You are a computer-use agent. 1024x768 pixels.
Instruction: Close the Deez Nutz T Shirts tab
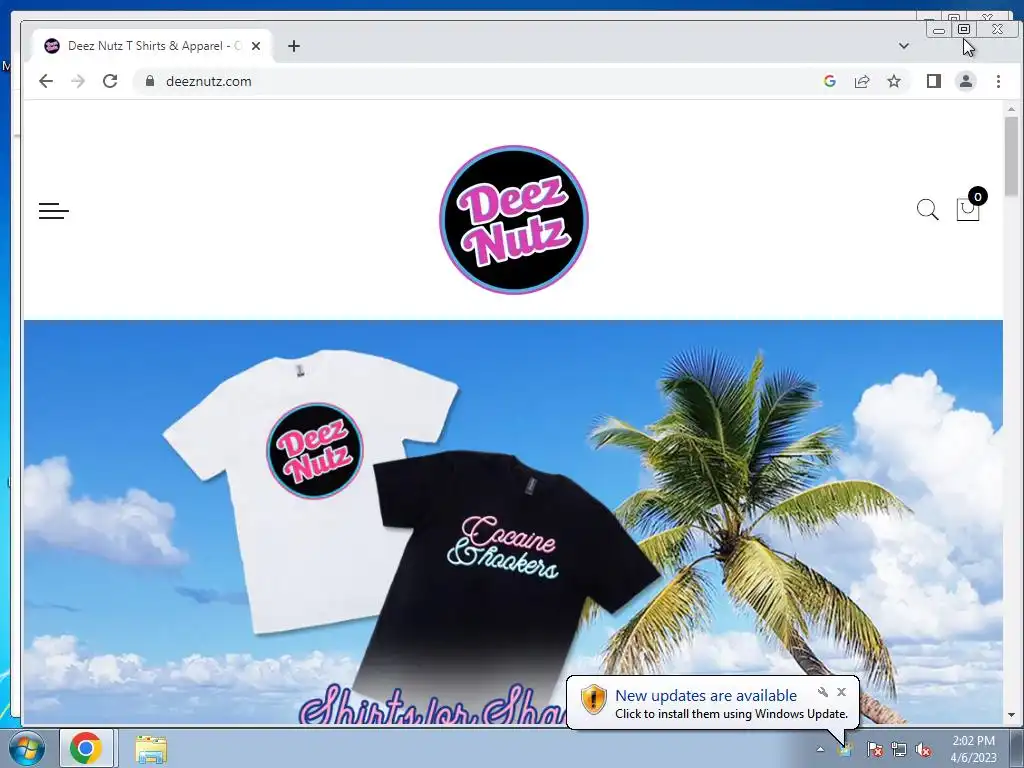pos(256,46)
